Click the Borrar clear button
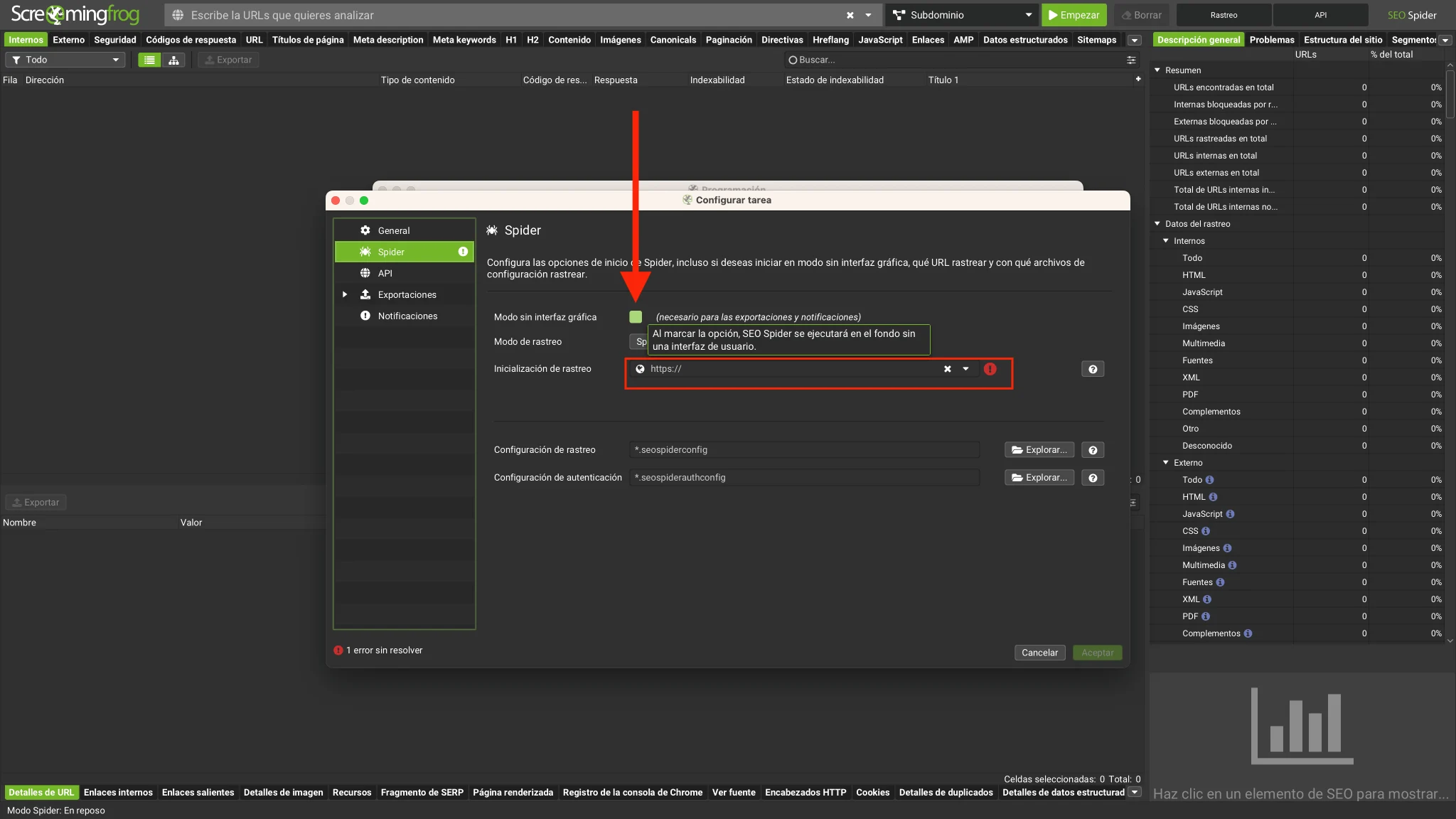The height and width of the screenshot is (819, 1456). pos(1141,15)
